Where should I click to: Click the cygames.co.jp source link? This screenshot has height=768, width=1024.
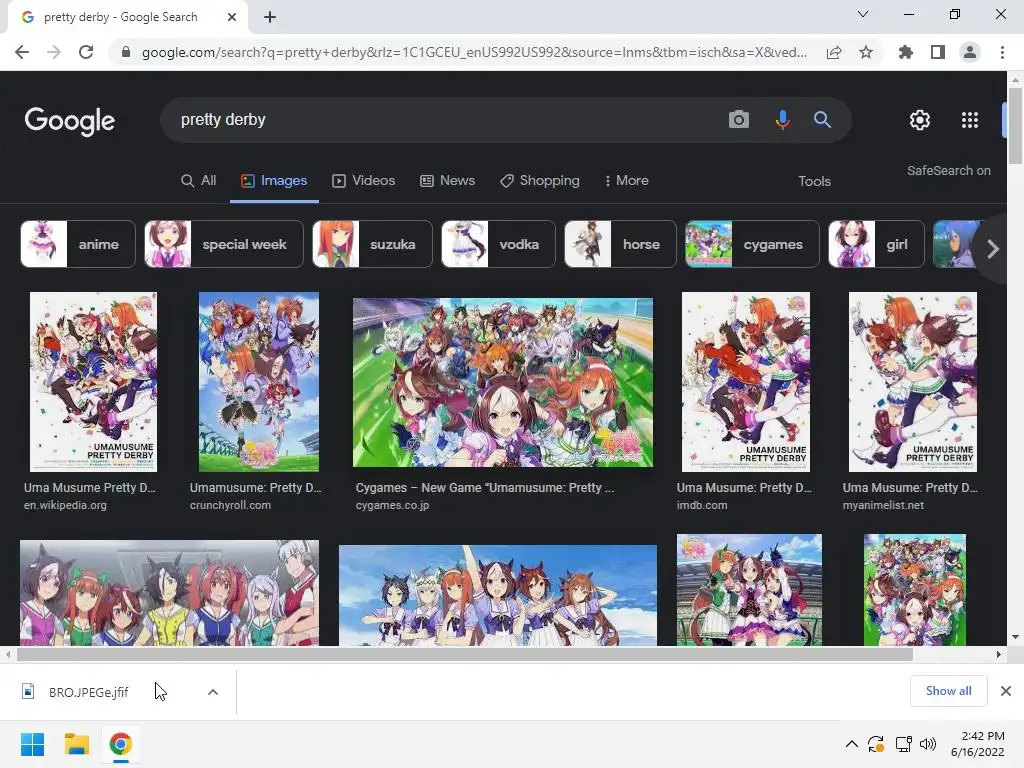(x=392, y=505)
